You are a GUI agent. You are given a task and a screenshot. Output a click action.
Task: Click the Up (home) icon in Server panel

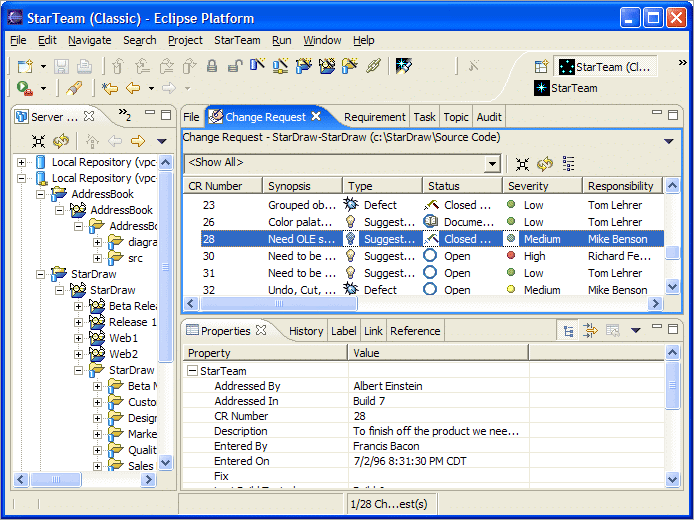pyautogui.click(x=92, y=142)
